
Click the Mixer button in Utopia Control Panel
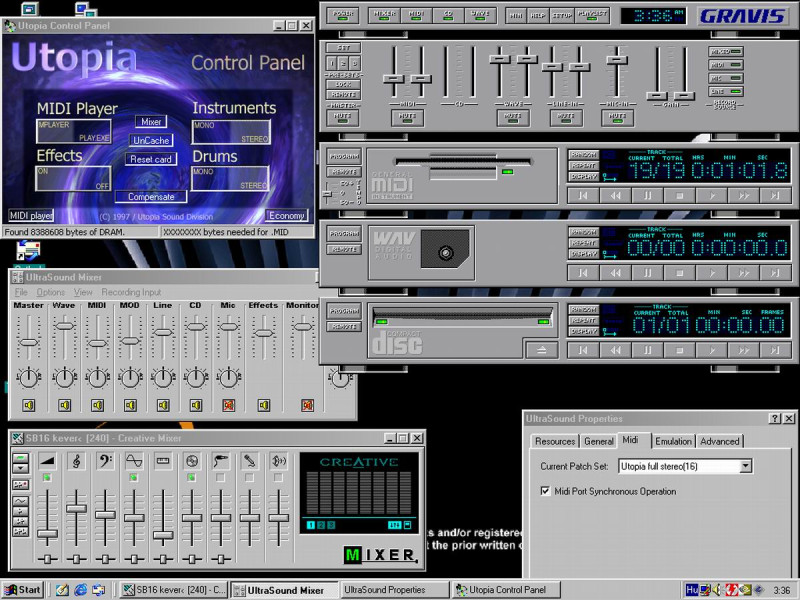pos(151,121)
